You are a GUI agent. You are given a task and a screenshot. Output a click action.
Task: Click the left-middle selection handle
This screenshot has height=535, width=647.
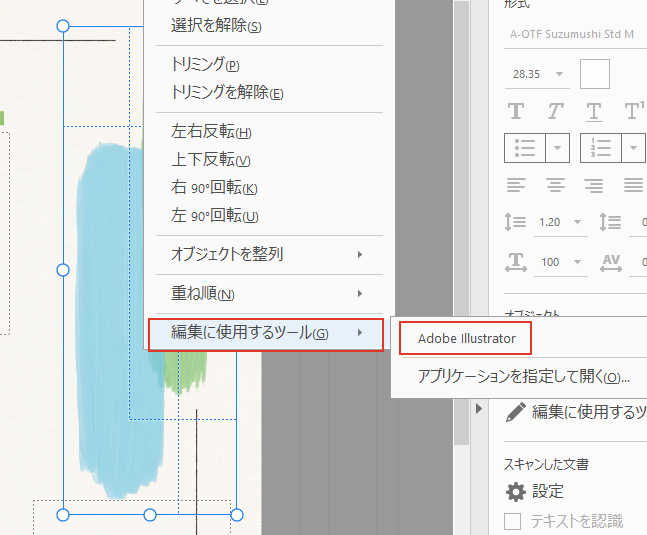(x=63, y=270)
